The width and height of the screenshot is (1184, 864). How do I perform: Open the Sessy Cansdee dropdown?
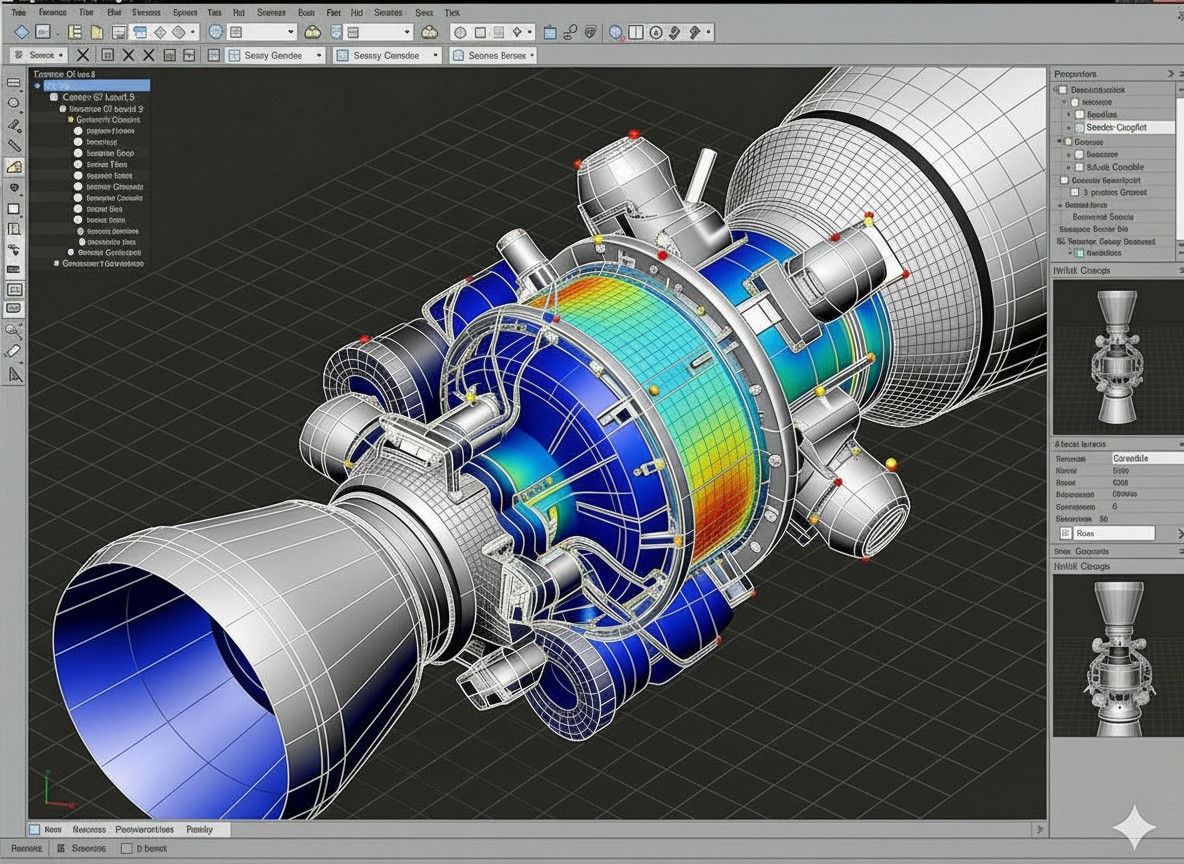click(387, 55)
